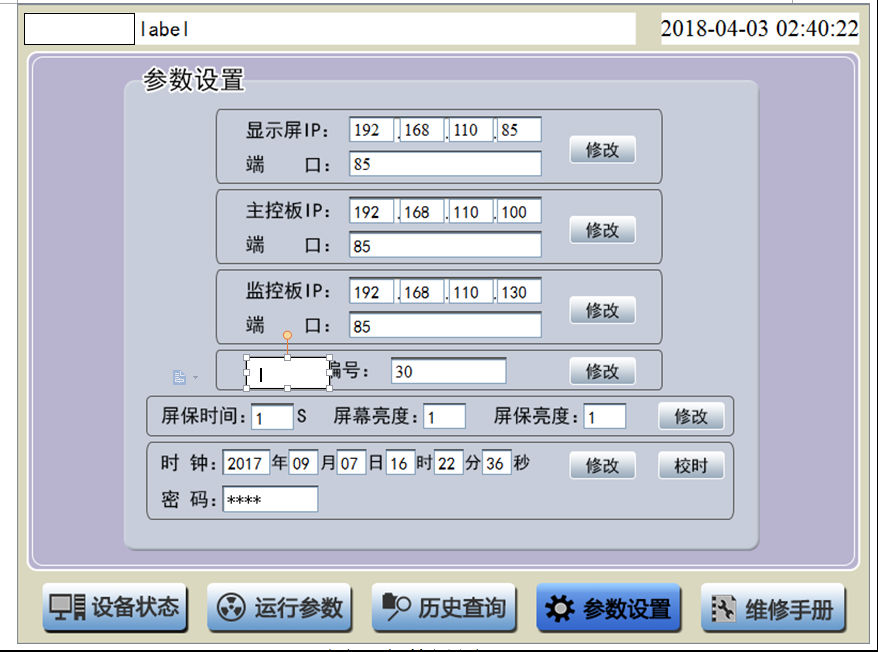Click the orange rotation handle above text box
Viewport: 878px width, 652px height.
tap(288, 336)
